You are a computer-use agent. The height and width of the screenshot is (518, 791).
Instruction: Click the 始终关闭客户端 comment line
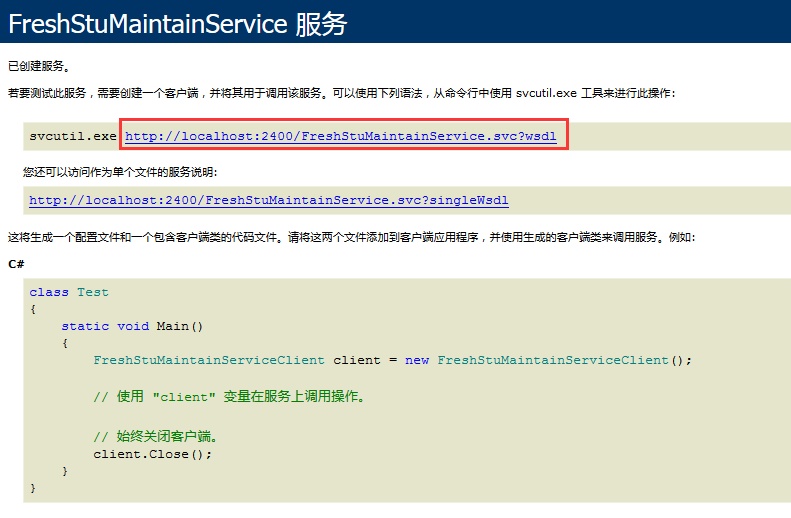[155, 436]
